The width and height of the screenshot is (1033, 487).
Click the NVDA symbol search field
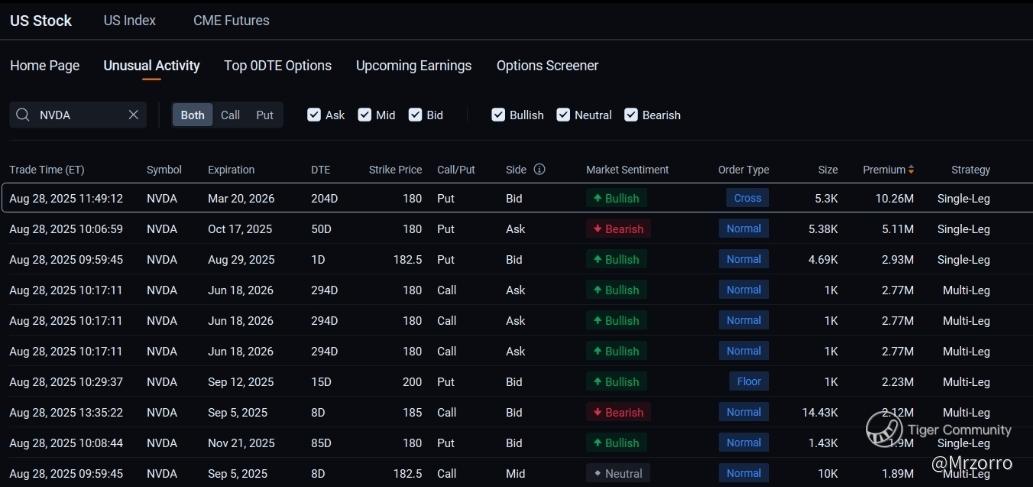(x=80, y=115)
